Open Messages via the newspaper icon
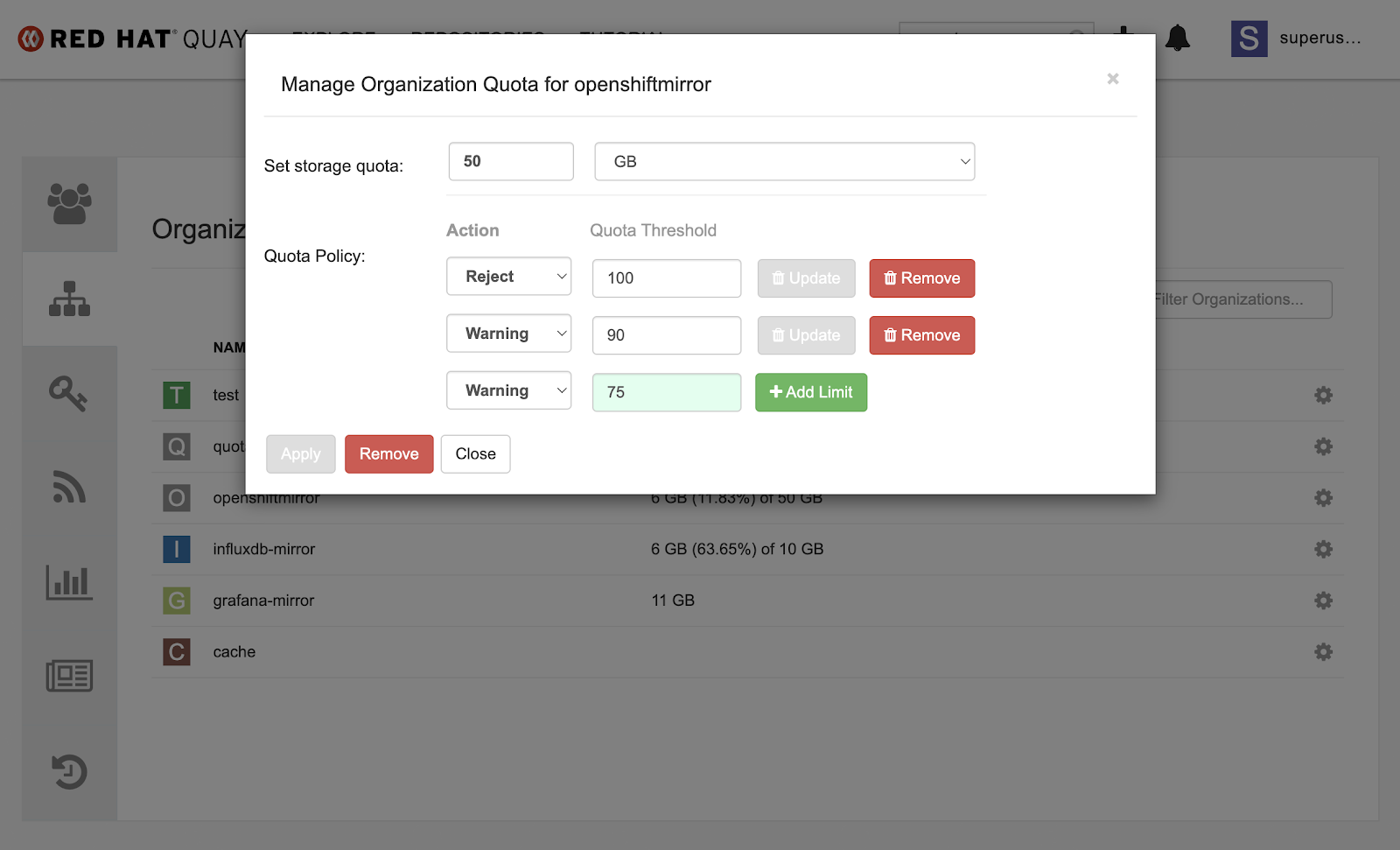The height and width of the screenshot is (850, 1400). point(70,675)
